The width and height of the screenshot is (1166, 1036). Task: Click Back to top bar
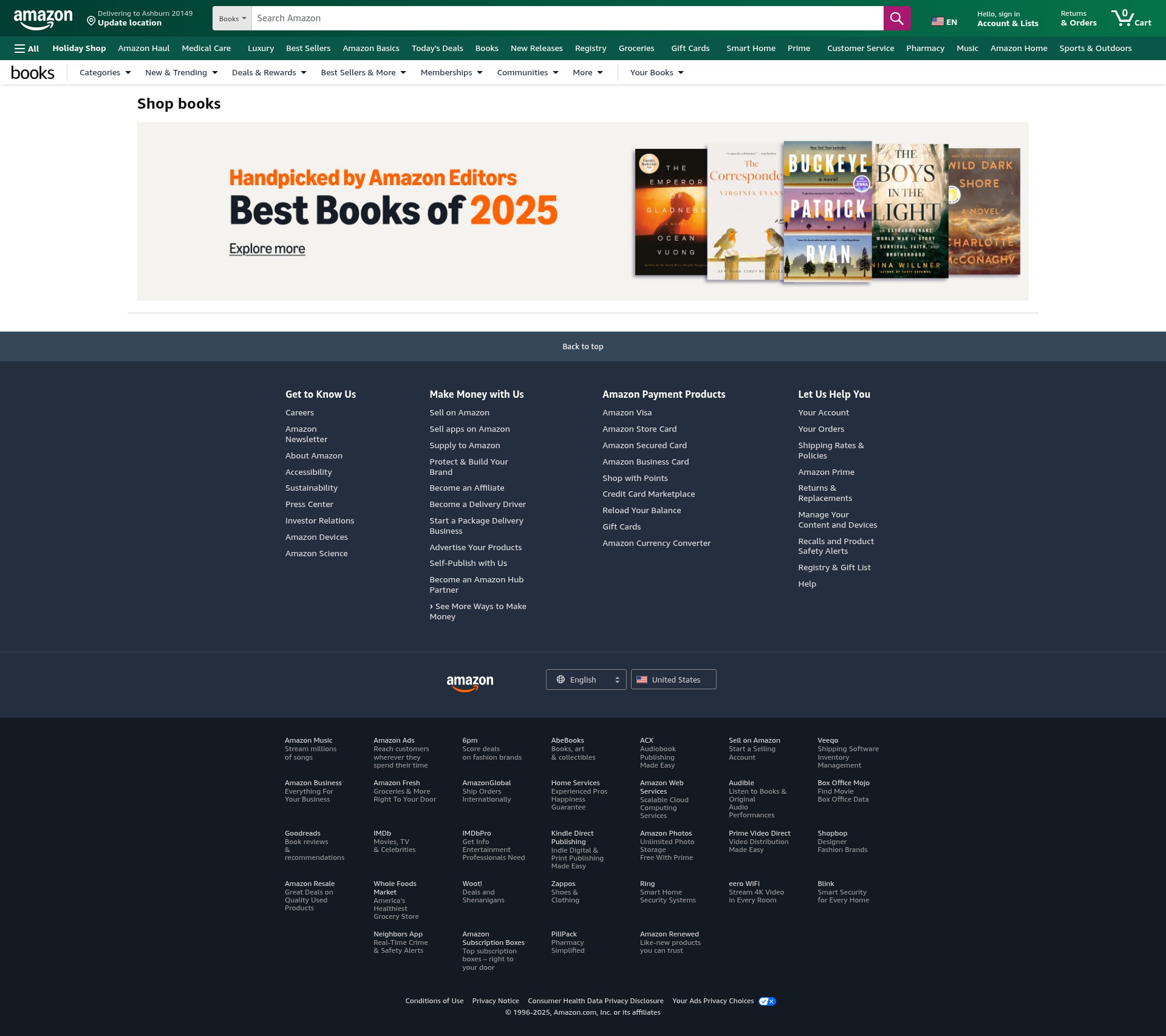[x=583, y=347]
